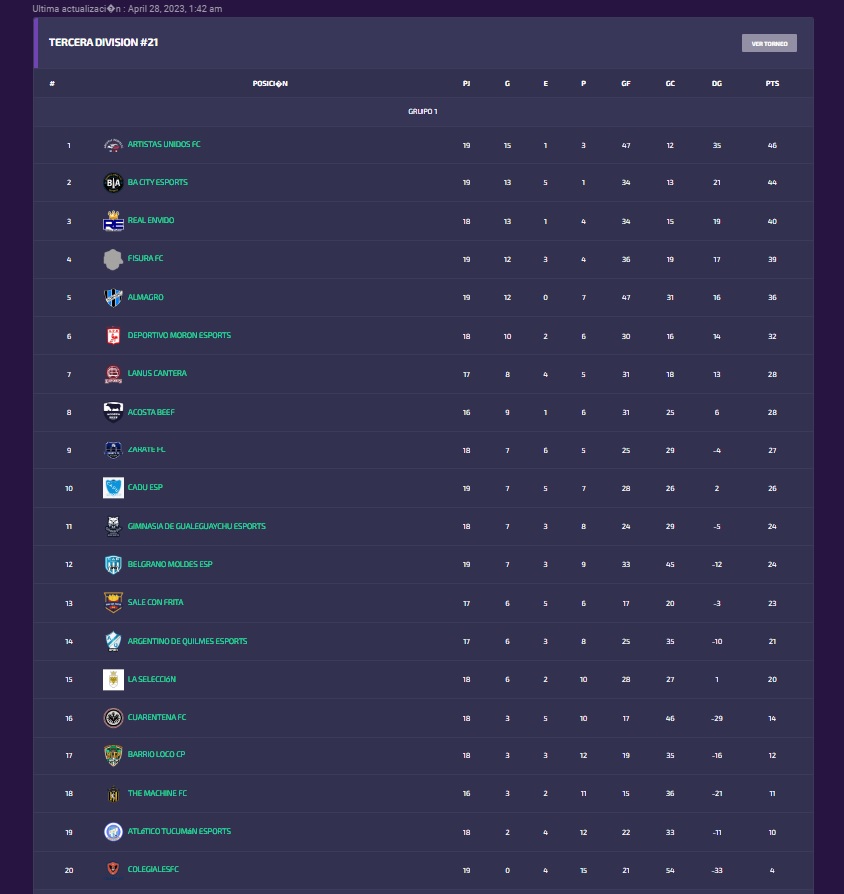Click BA City Esports points value 44

pyautogui.click(x=772, y=182)
